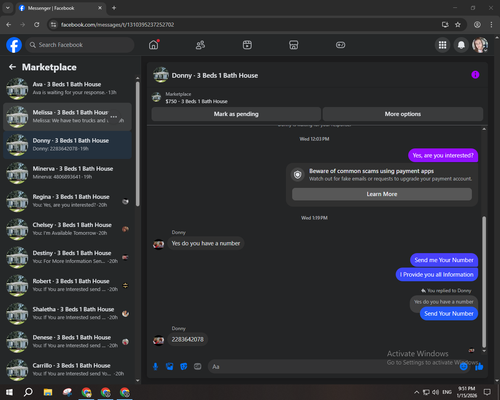
Task: Open emoji picker in message box
Action: tap(463, 367)
